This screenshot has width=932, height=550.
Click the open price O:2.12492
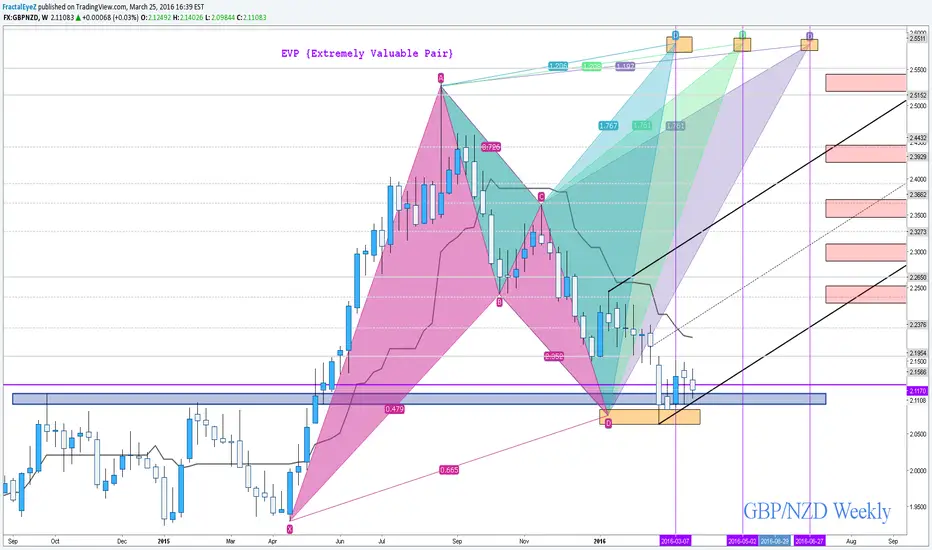tap(156, 17)
